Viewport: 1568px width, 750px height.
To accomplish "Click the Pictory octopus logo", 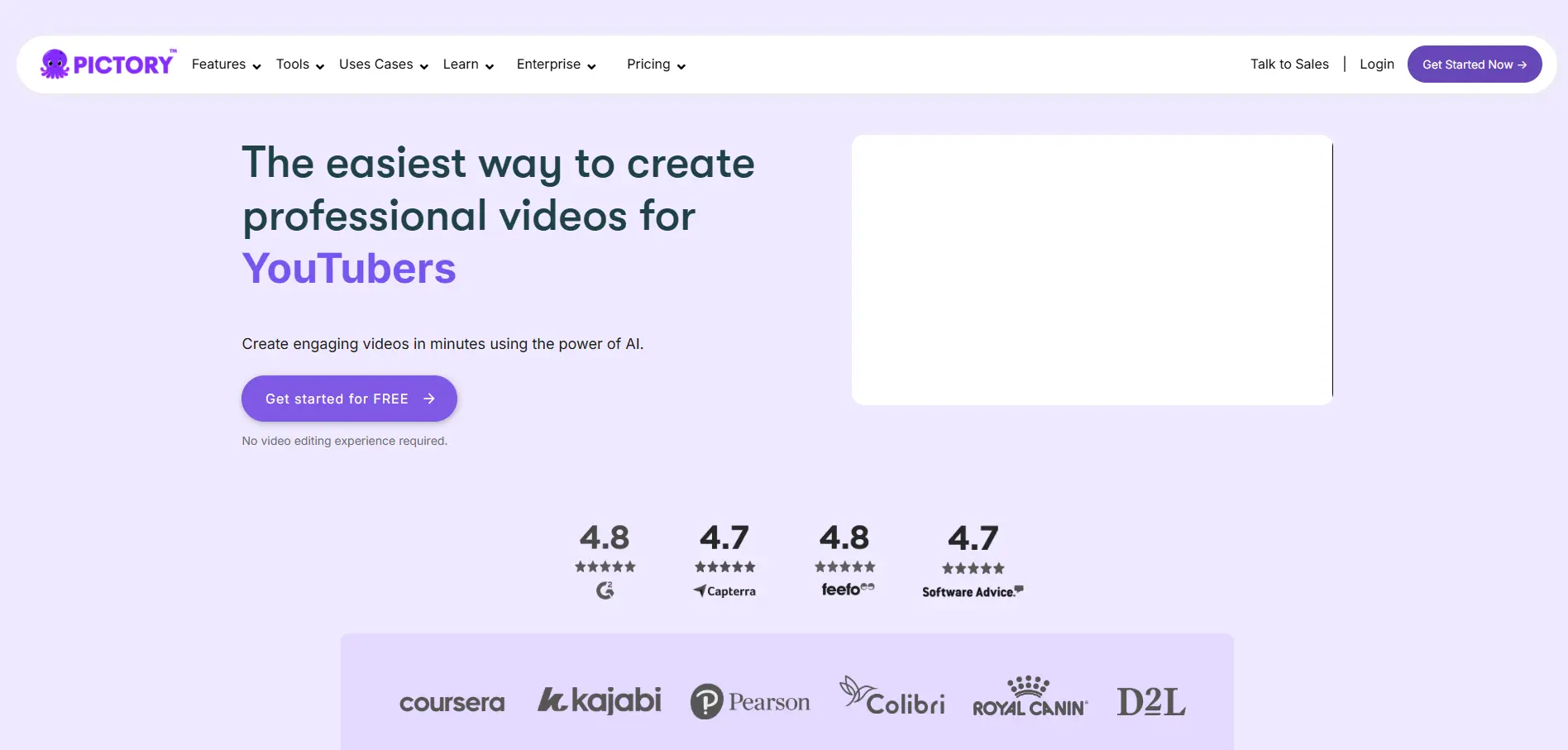I will (x=108, y=64).
